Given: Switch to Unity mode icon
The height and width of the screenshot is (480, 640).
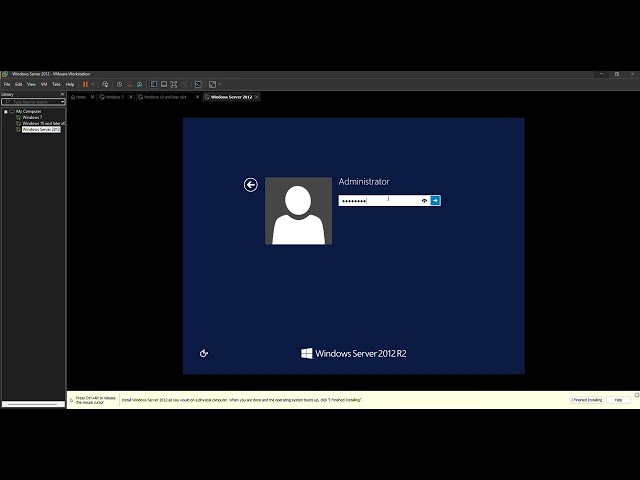Looking at the screenshot, I should point(184,84).
